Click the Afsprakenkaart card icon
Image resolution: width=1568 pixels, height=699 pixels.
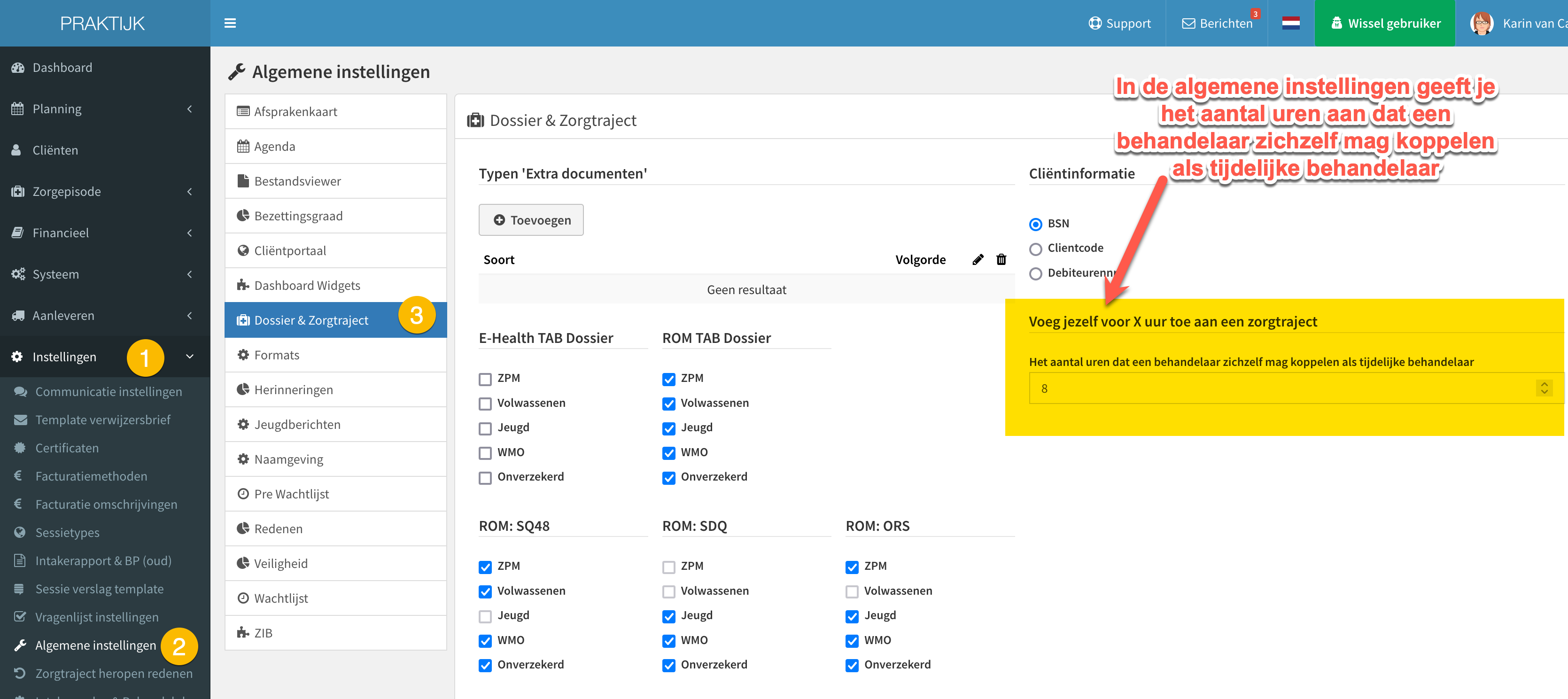coord(243,111)
